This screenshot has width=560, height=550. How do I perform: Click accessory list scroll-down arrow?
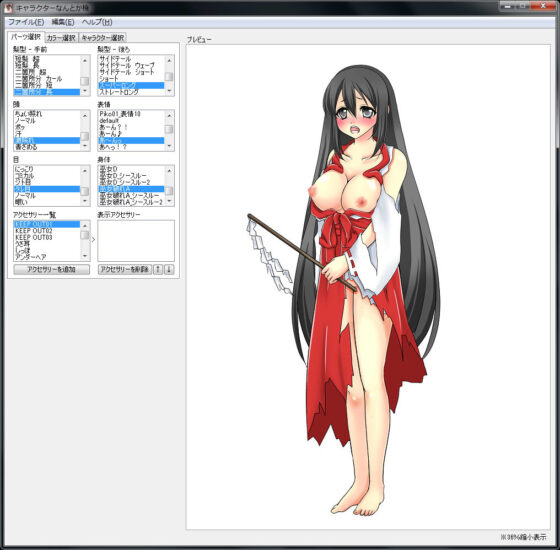click(x=85, y=256)
